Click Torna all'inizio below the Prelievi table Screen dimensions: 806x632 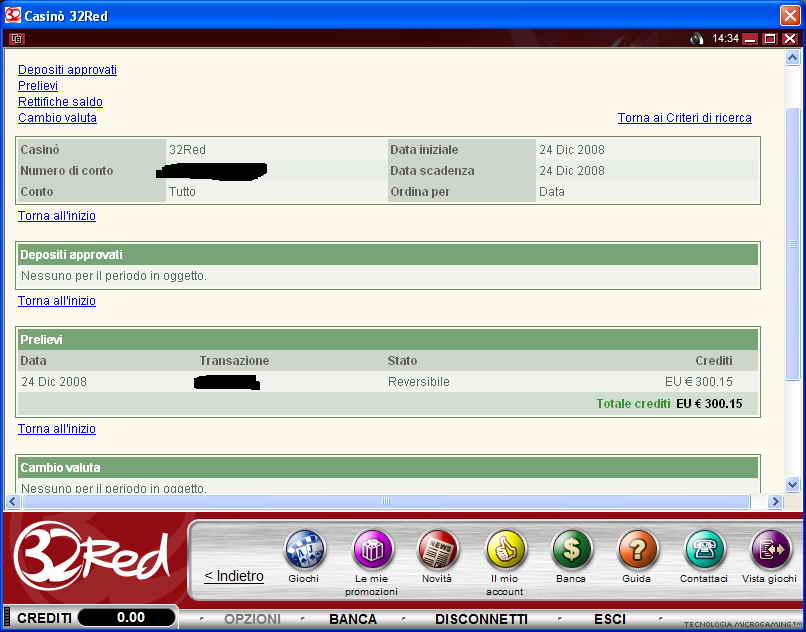(57, 429)
